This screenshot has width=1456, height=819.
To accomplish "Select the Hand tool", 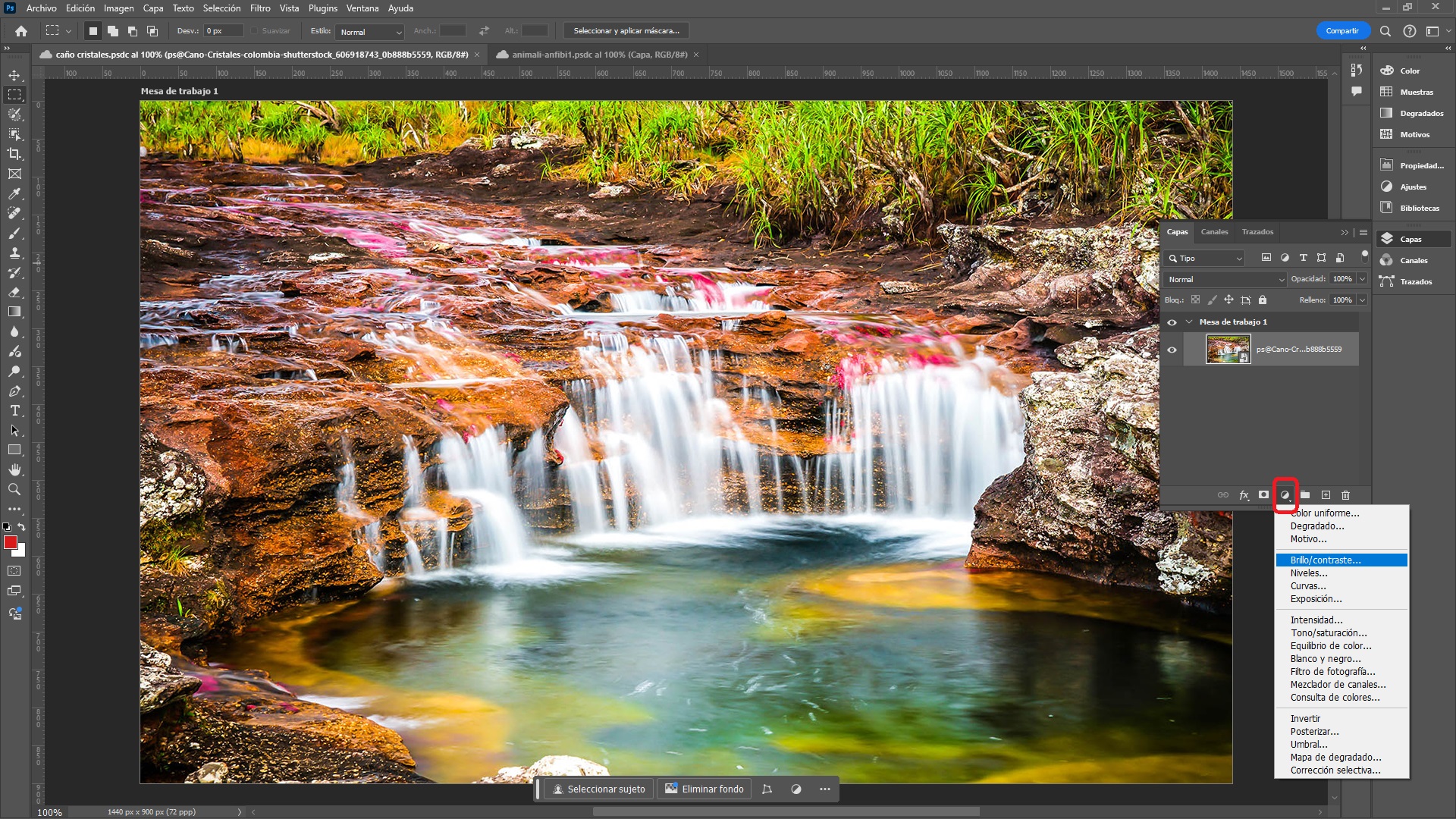I will click(x=14, y=470).
